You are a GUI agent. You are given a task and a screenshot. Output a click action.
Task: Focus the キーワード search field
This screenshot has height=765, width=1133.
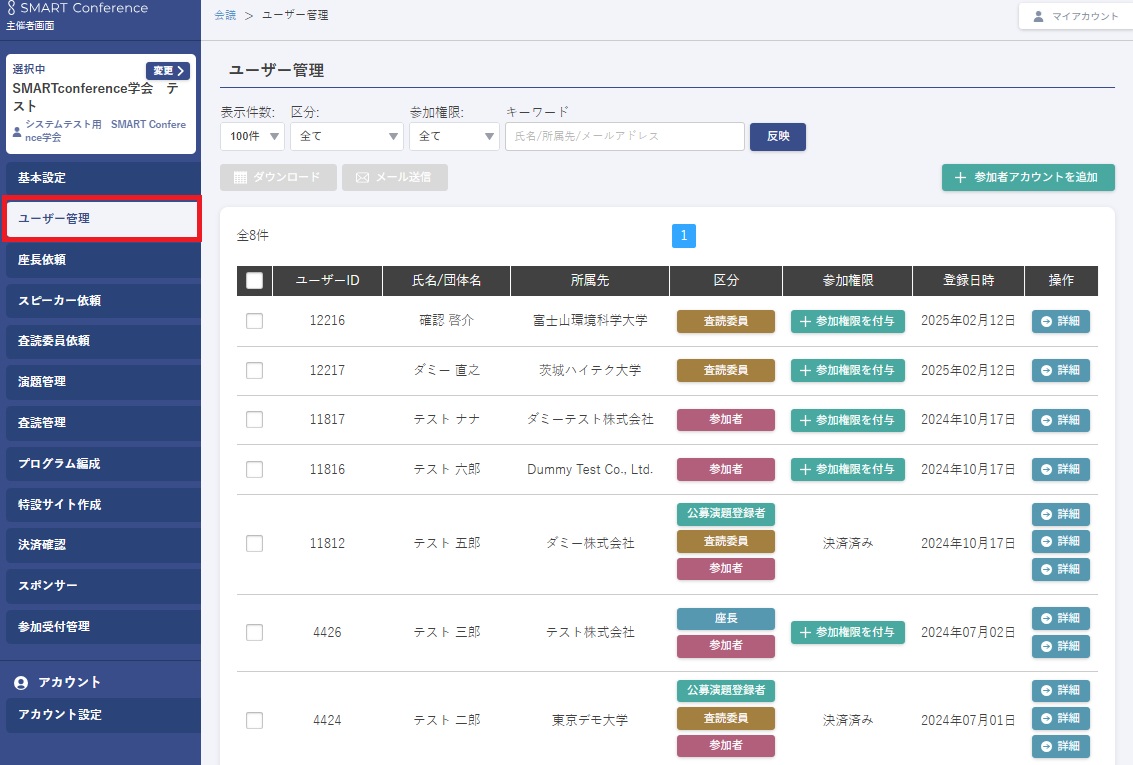[x=625, y=136]
